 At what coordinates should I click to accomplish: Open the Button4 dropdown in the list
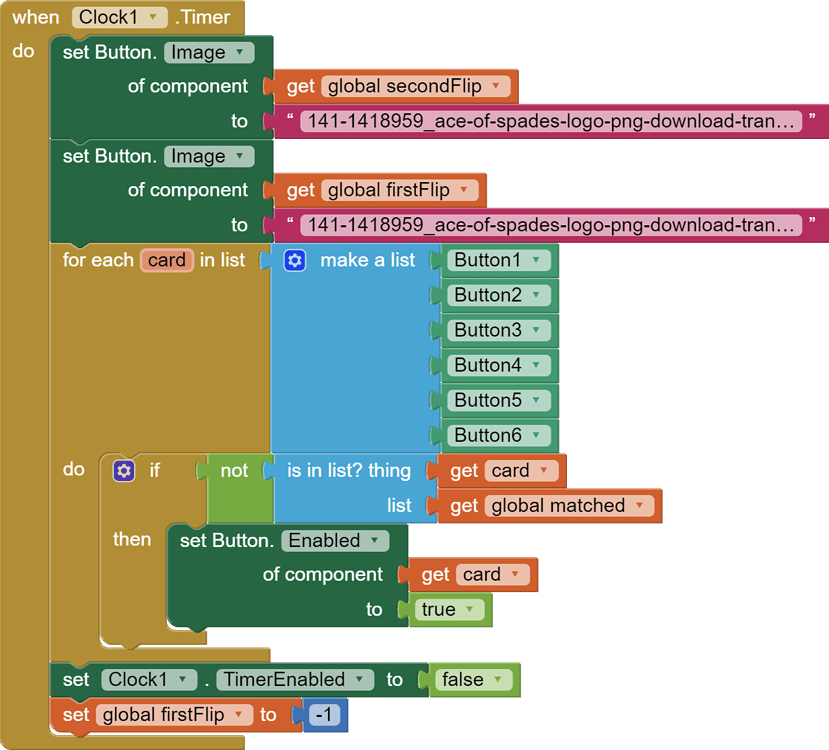[535, 365]
